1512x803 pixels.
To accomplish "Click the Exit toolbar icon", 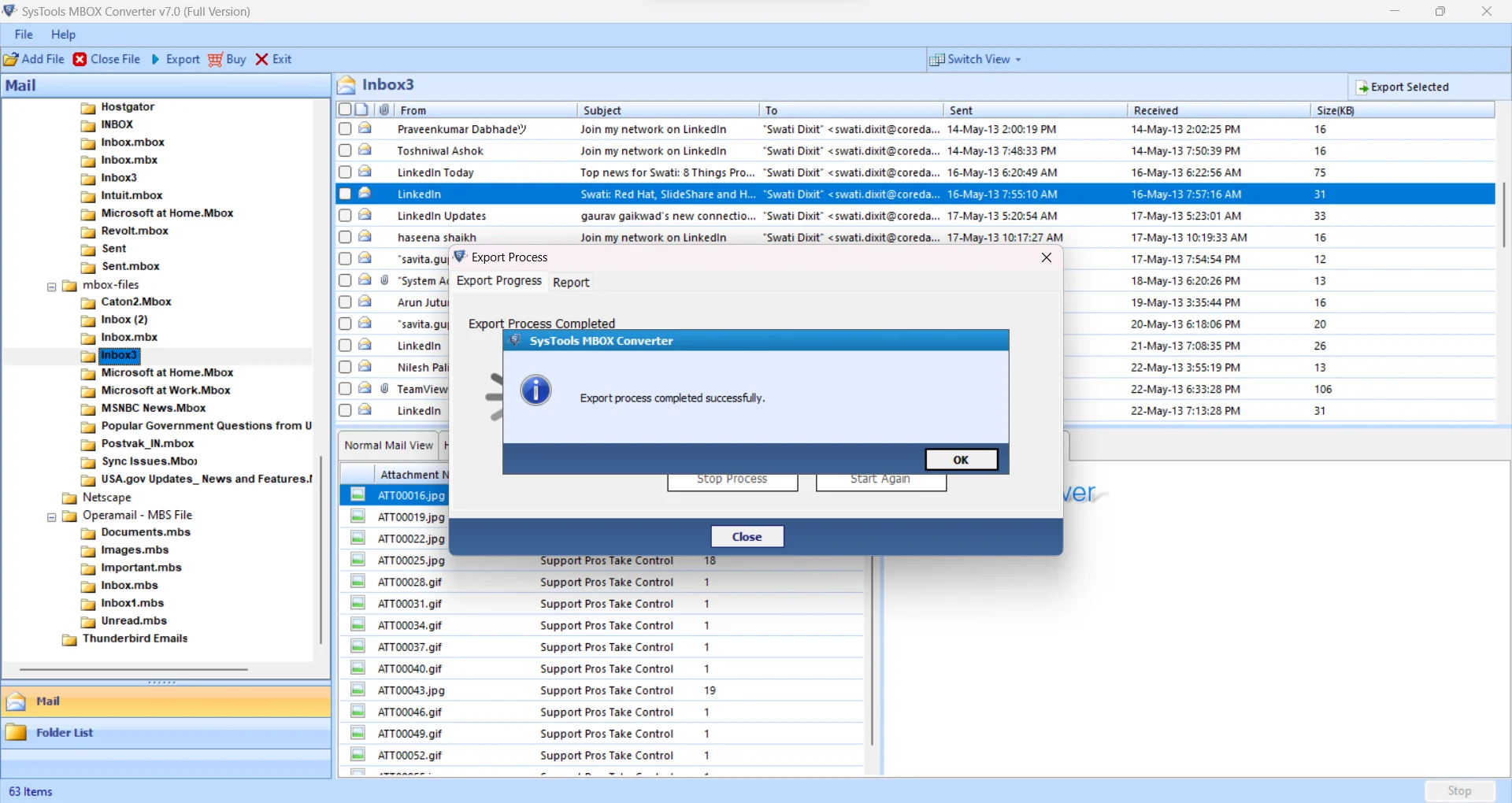I will coord(262,60).
